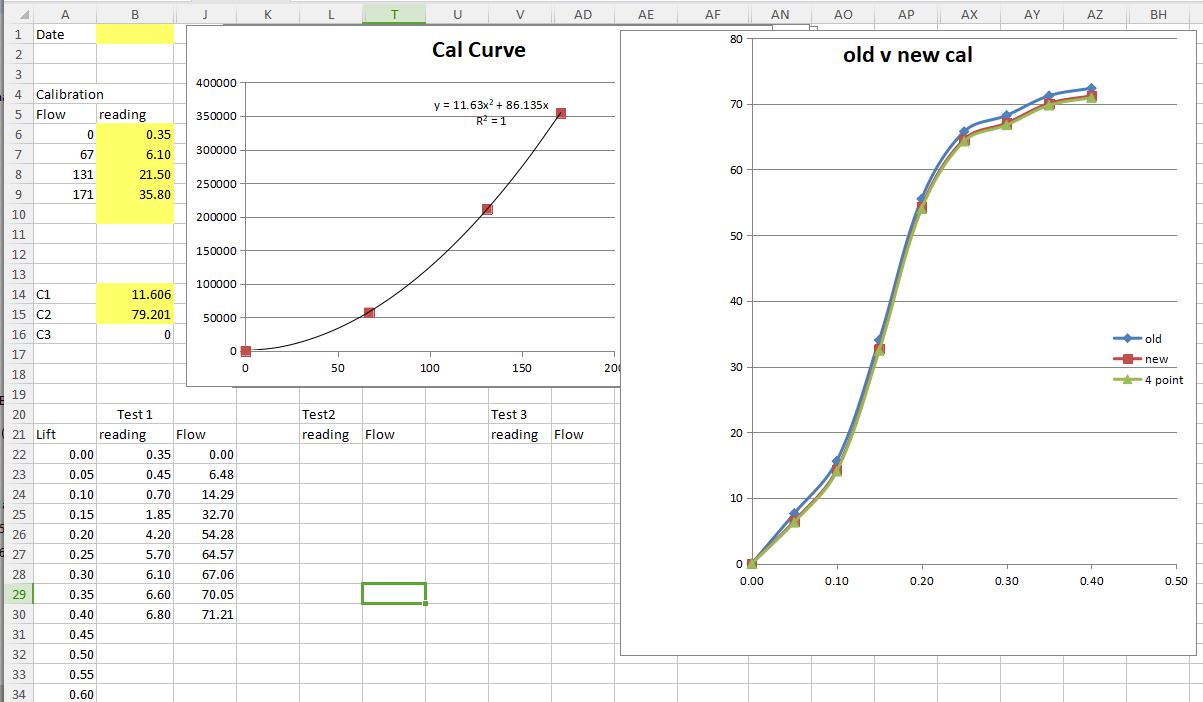Click the topmost red marker on Cal Curve
This screenshot has width=1203, height=702.
pyautogui.click(x=561, y=114)
